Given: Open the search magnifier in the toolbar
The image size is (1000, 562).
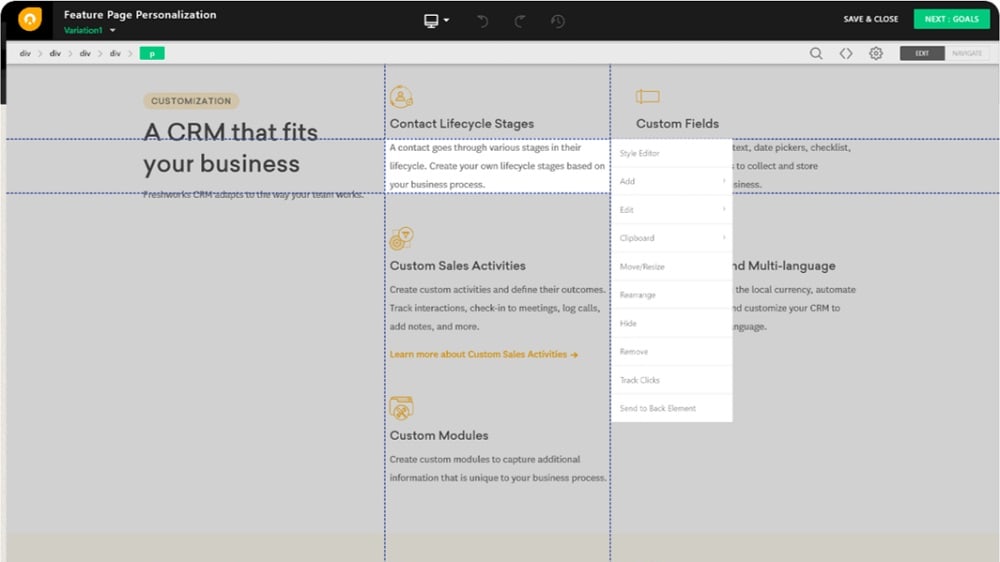Looking at the screenshot, I should click(816, 54).
